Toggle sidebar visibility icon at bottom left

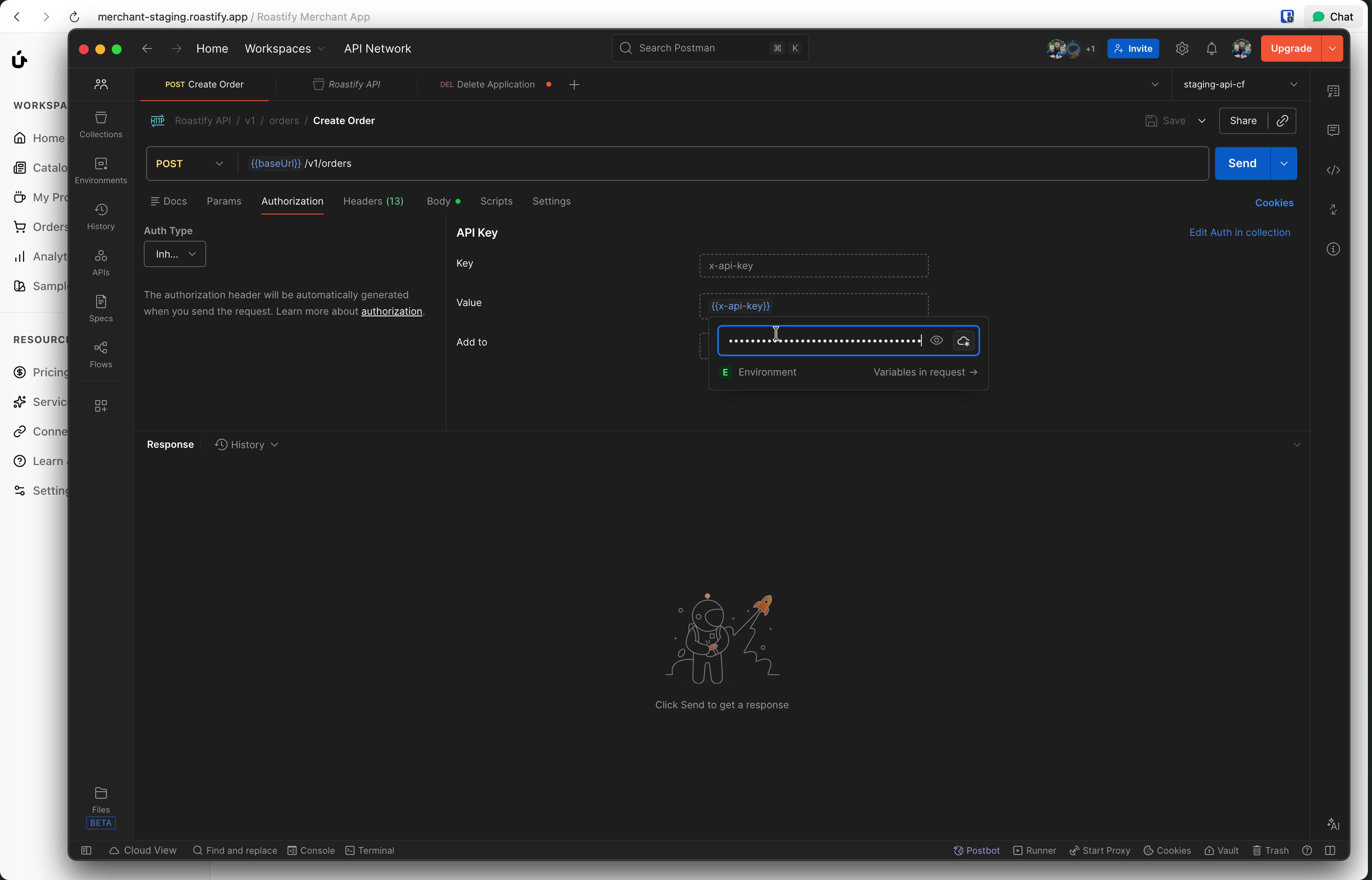(86, 850)
